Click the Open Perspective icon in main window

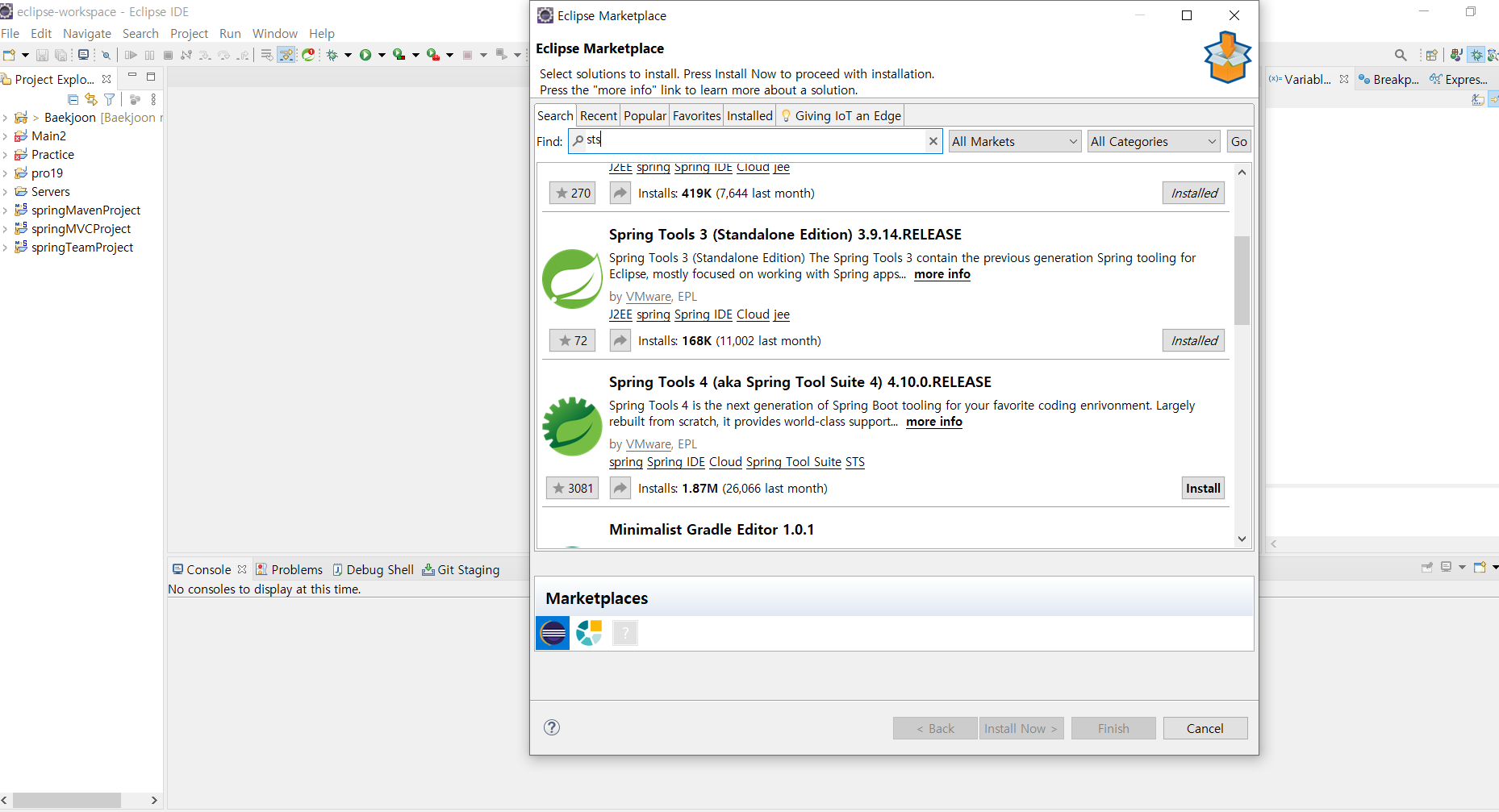coord(1432,55)
